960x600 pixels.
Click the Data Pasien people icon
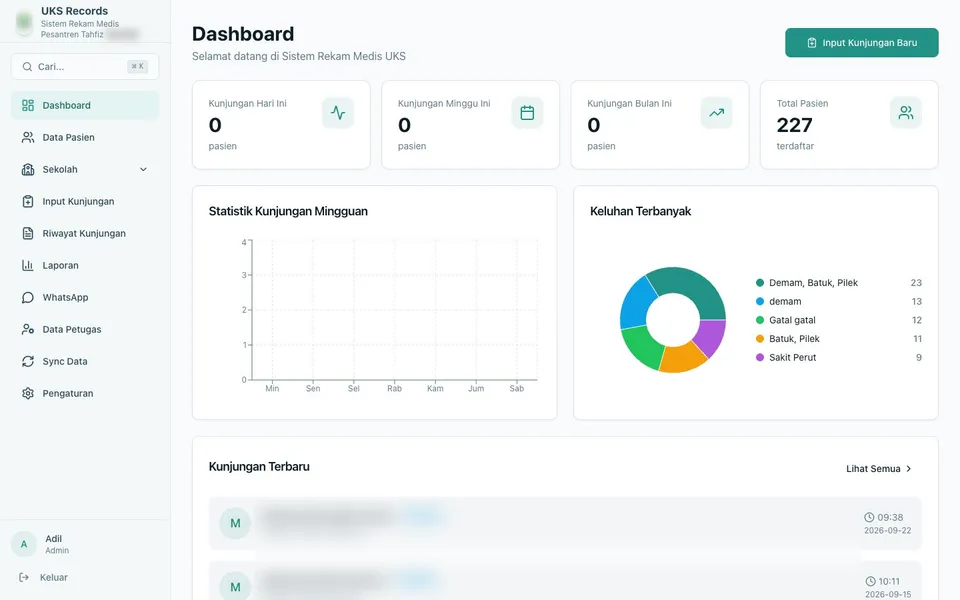click(x=28, y=137)
